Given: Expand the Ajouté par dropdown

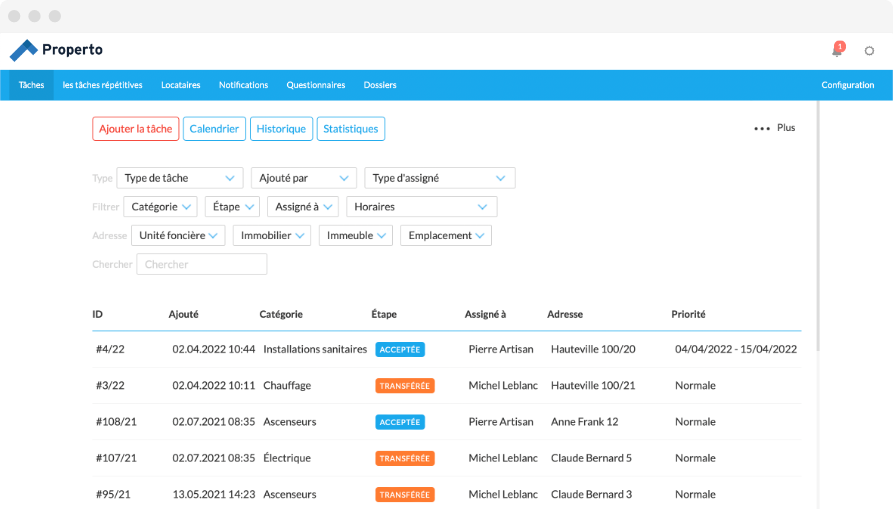Looking at the screenshot, I should point(304,178).
